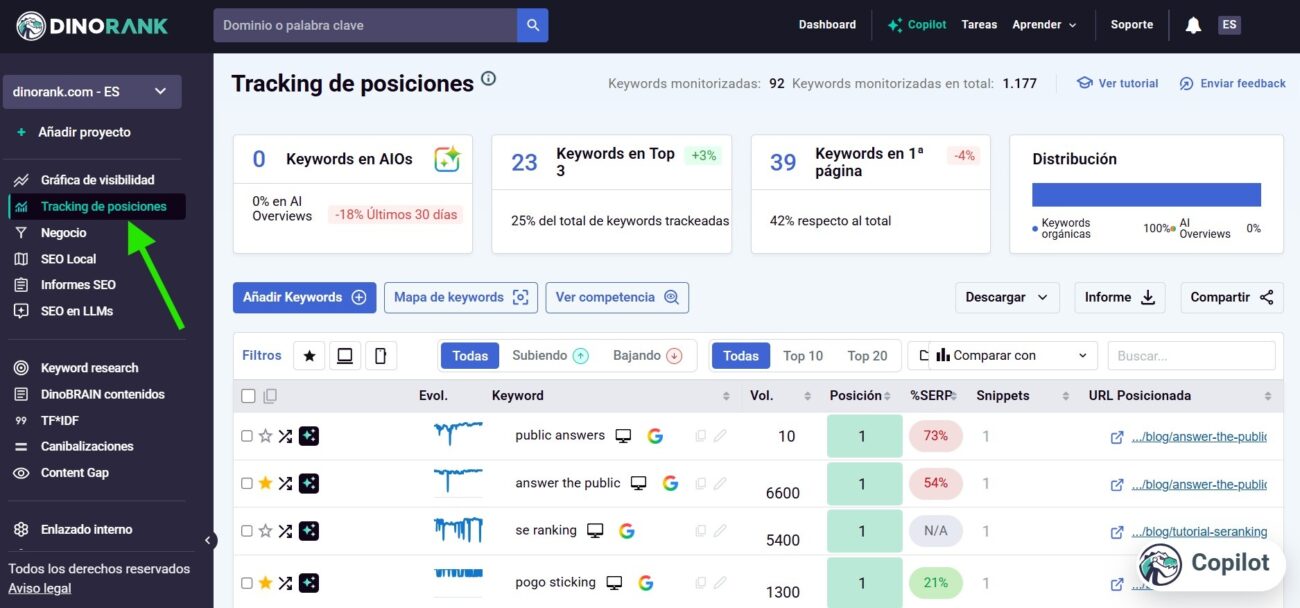Open the ES language selector
The image size is (1300, 608).
click(1229, 25)
